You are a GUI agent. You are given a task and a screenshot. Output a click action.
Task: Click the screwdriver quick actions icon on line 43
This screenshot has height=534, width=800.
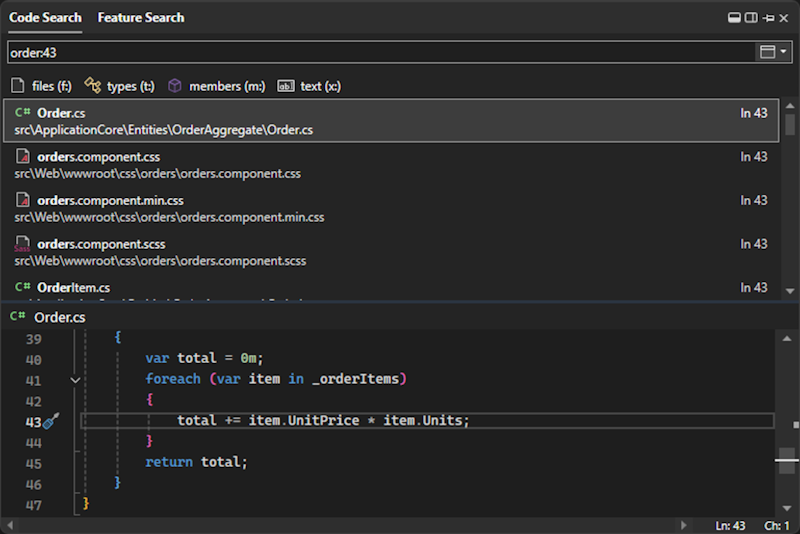52,421
